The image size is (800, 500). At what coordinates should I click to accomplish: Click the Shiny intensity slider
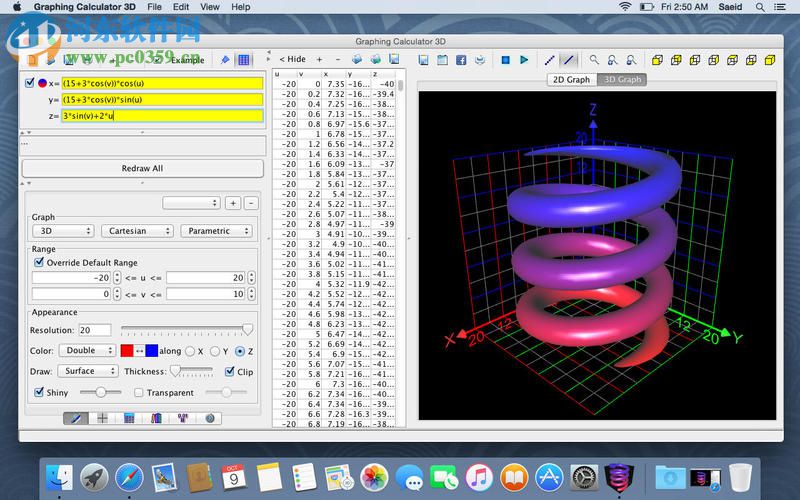[x=101, y=392]
